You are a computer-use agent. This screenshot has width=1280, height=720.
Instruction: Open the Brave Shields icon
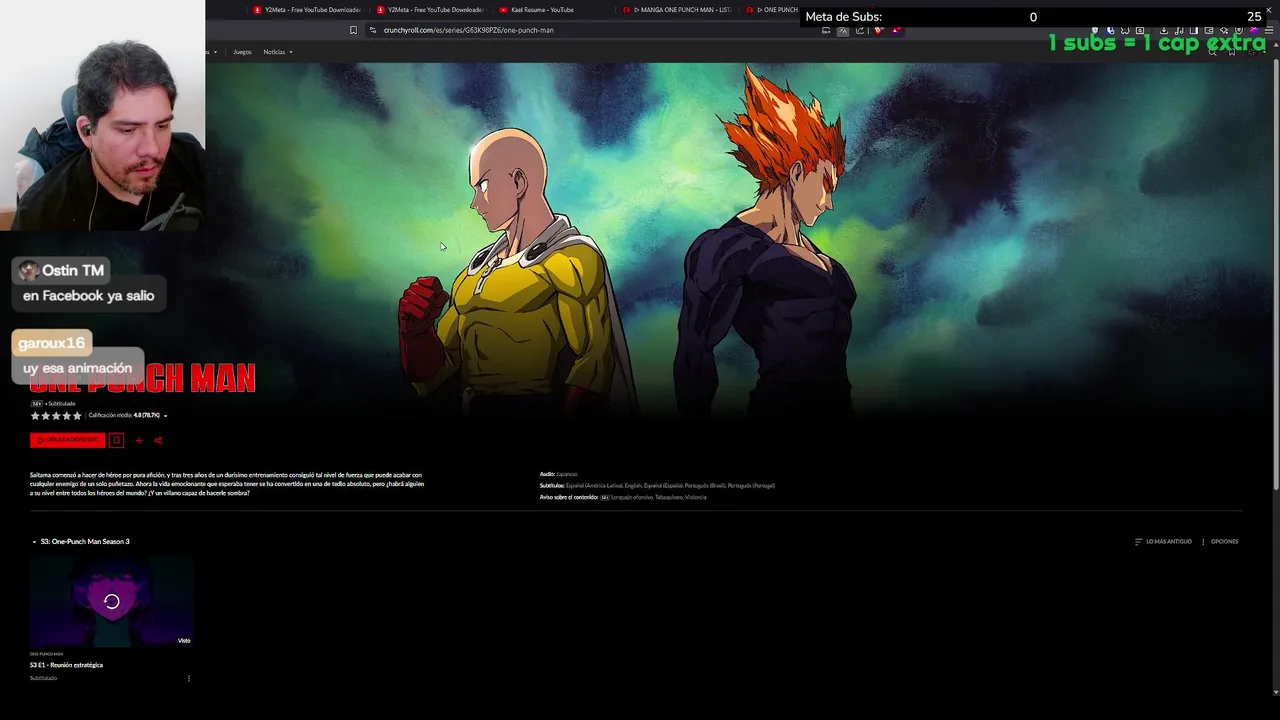pyautogui.click(x=879, y=30)
